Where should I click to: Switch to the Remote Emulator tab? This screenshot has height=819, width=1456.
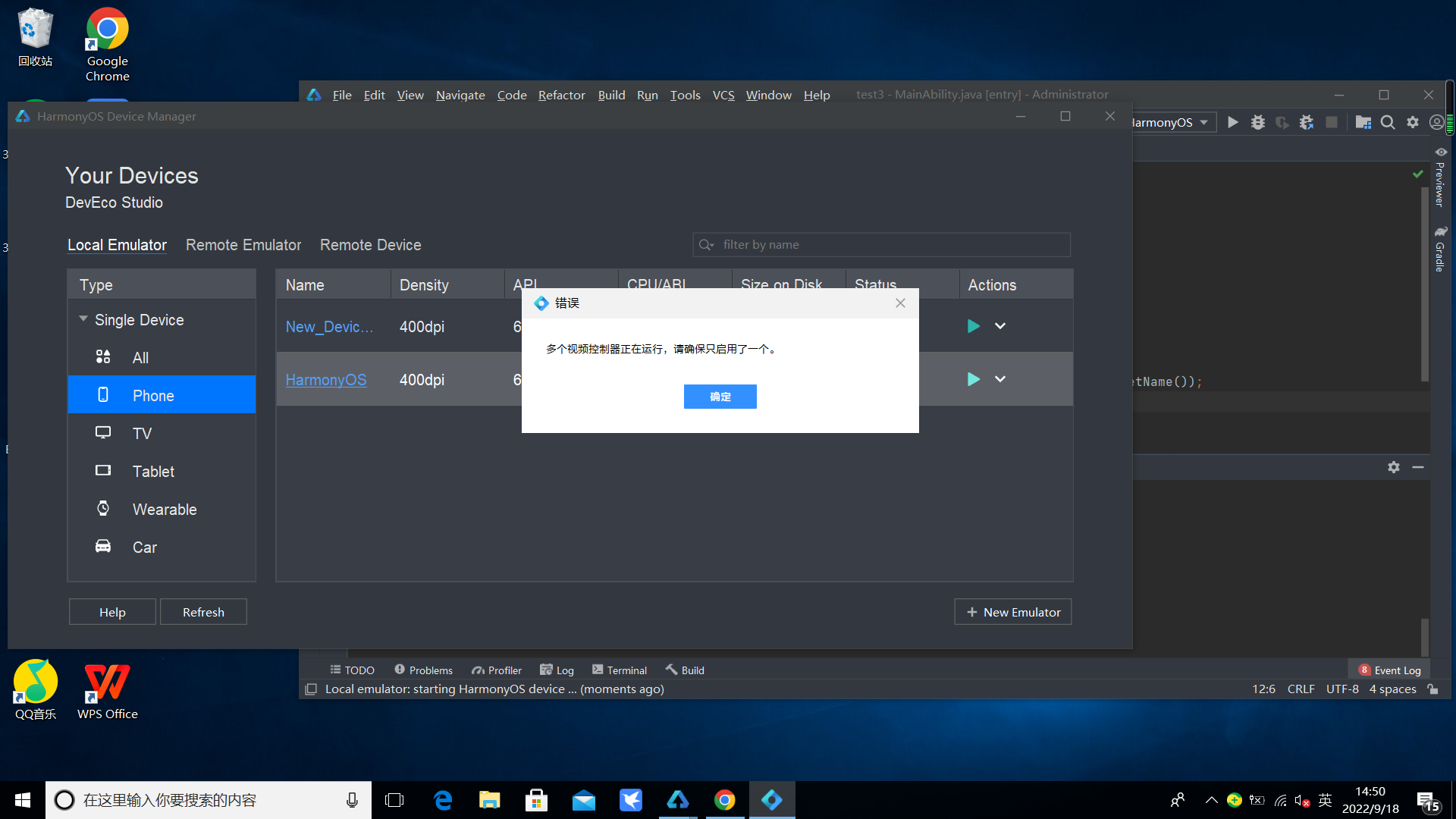click(x=243, y=245)
